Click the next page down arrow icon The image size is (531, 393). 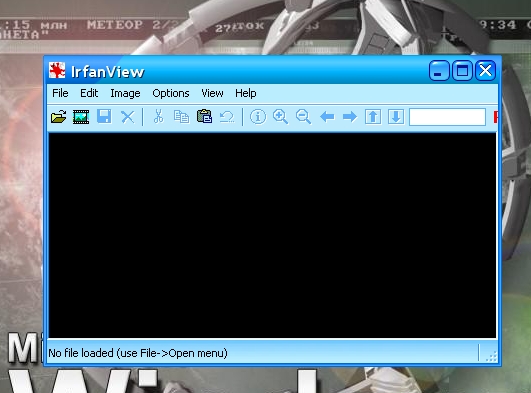click(396, 117)
